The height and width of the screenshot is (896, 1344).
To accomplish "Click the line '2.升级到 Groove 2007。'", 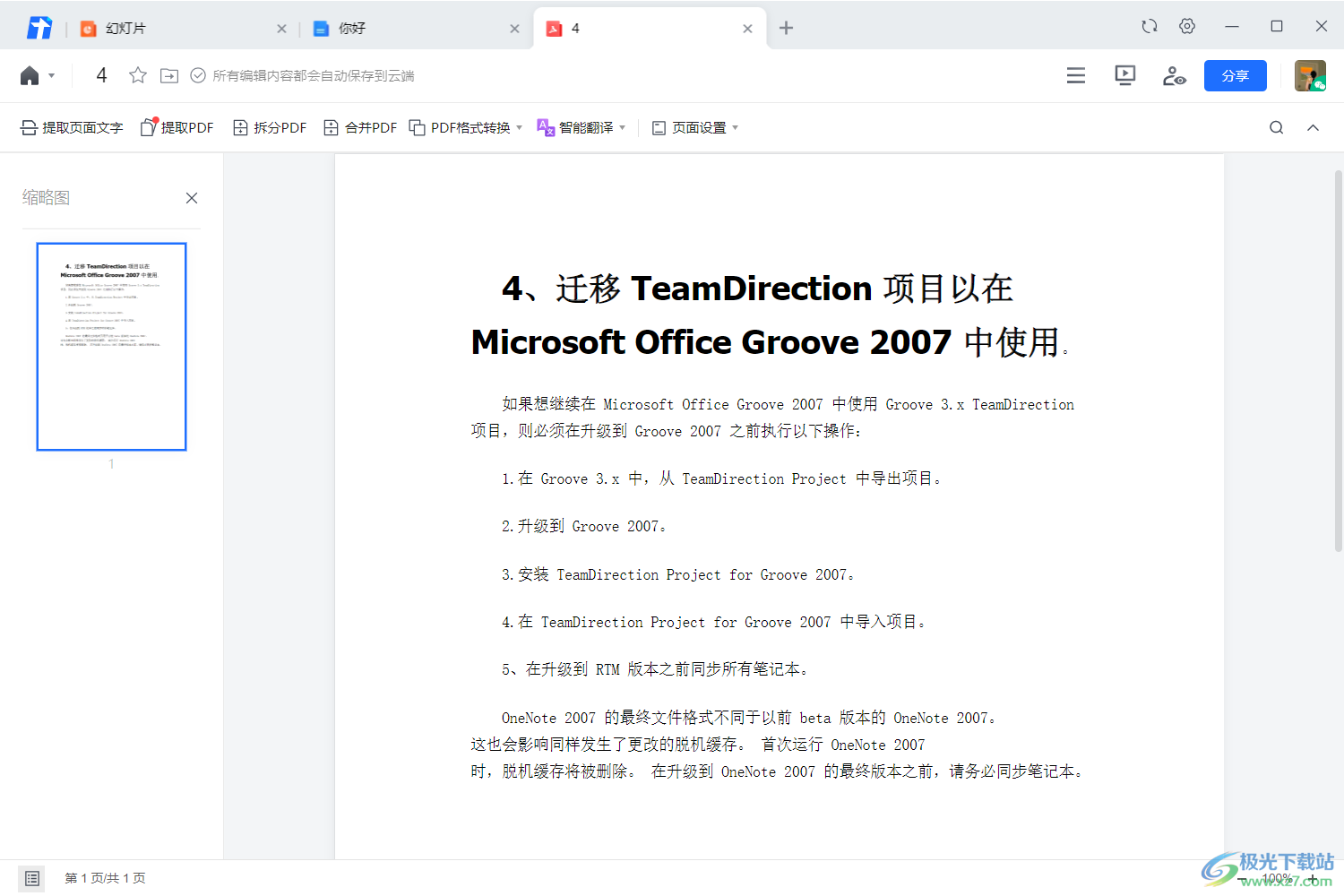I will pyautogui.click(x=584, y=526).
